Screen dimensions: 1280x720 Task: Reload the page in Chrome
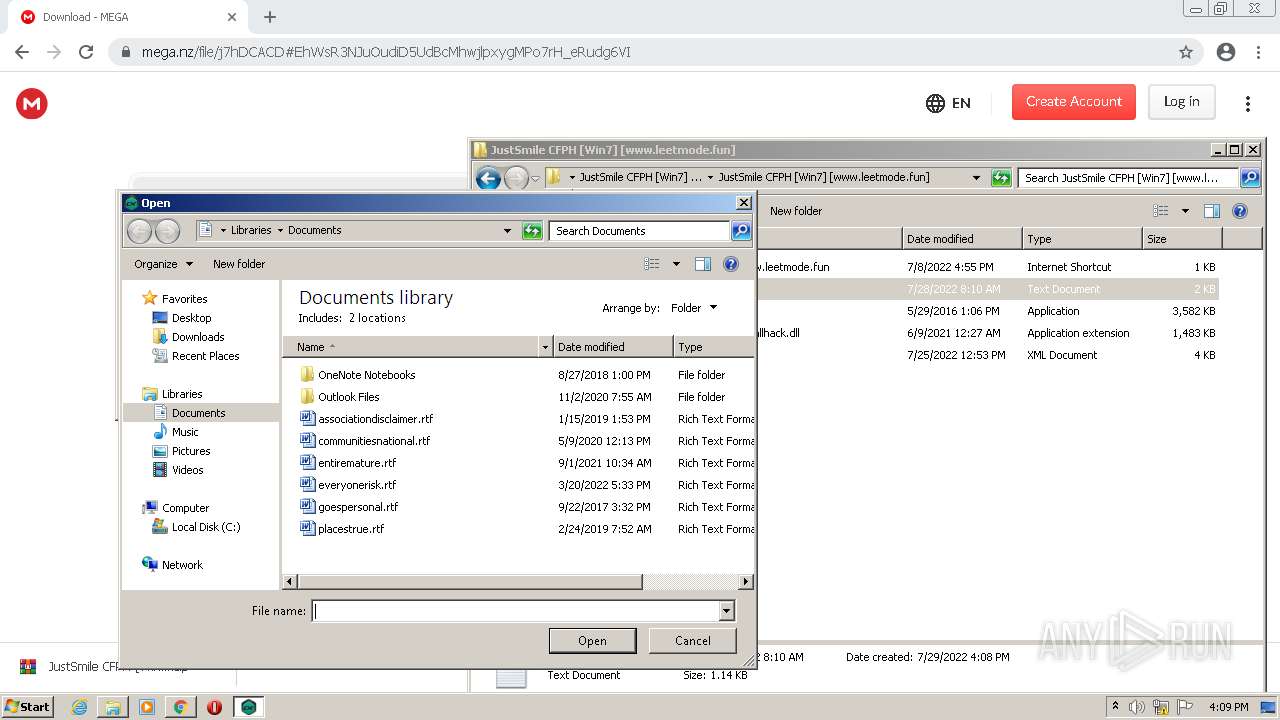click(x=86, y=52)
